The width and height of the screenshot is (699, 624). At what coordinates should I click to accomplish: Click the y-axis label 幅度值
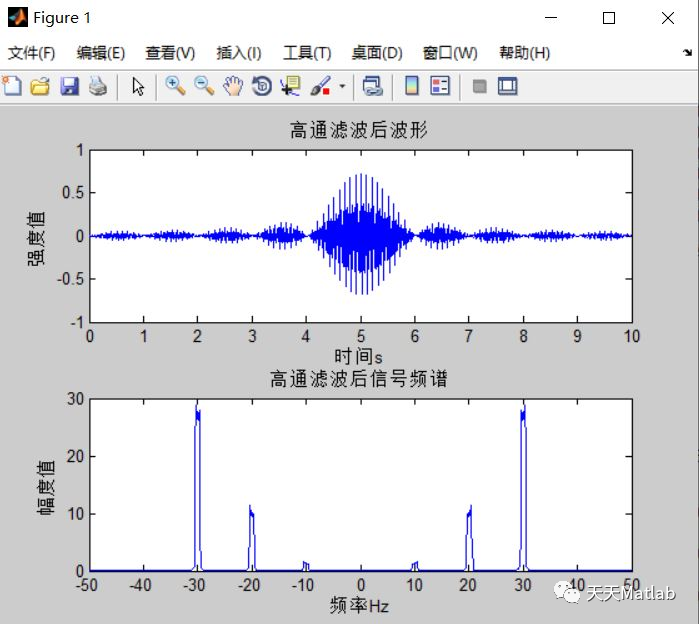click(x=46, y=487)
